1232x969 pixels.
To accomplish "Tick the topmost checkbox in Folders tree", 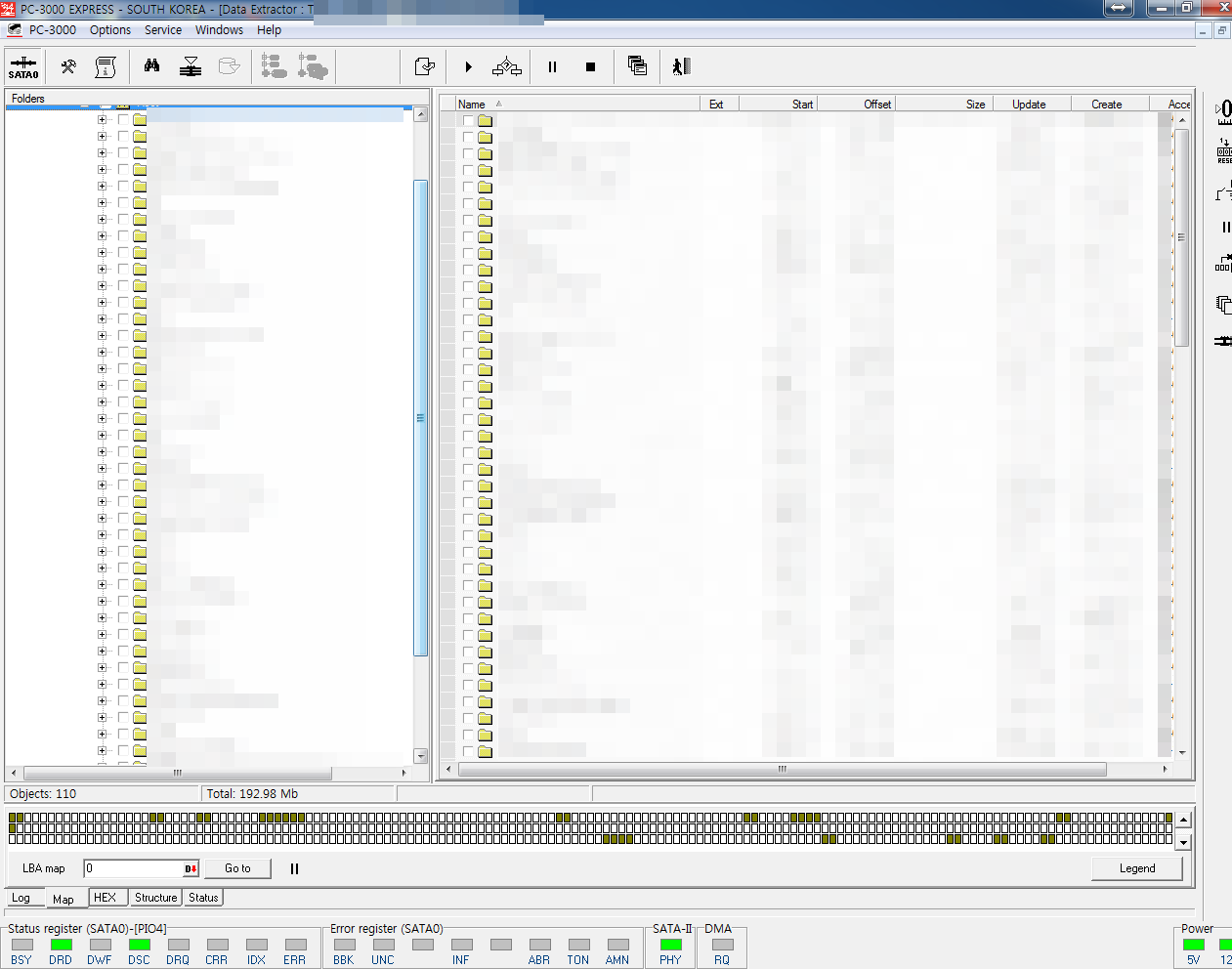I will [123, 120].
